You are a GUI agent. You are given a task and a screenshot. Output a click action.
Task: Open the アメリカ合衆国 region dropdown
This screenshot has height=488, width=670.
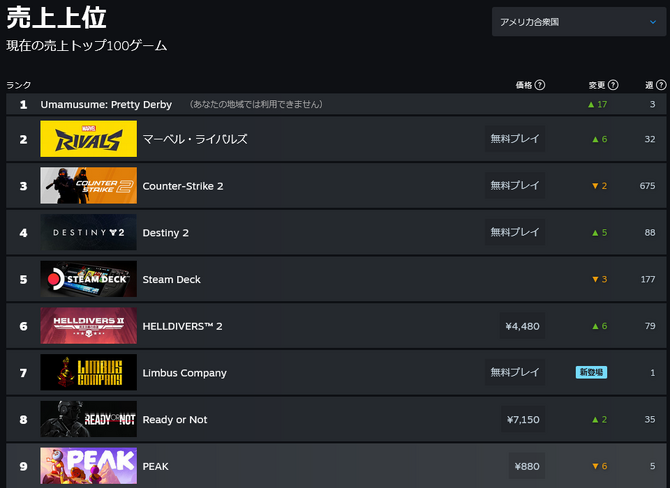click(579, 21)
